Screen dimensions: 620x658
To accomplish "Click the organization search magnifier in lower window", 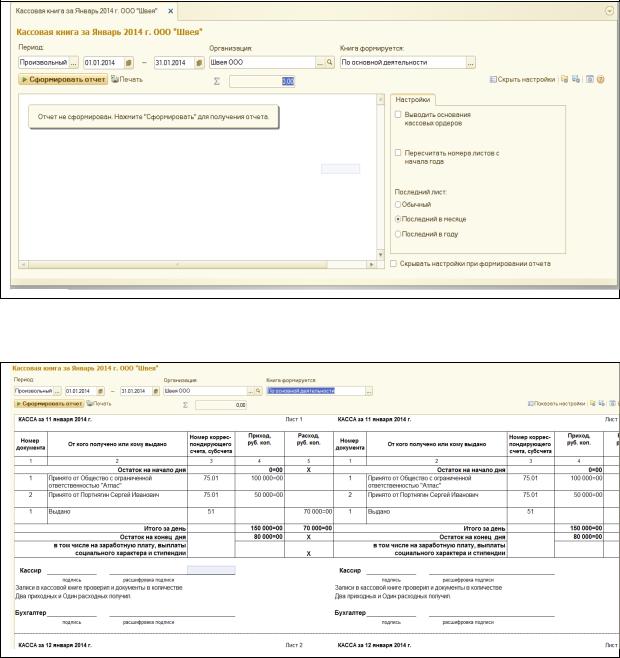I will pyautogui.click(x=259, y=391).
